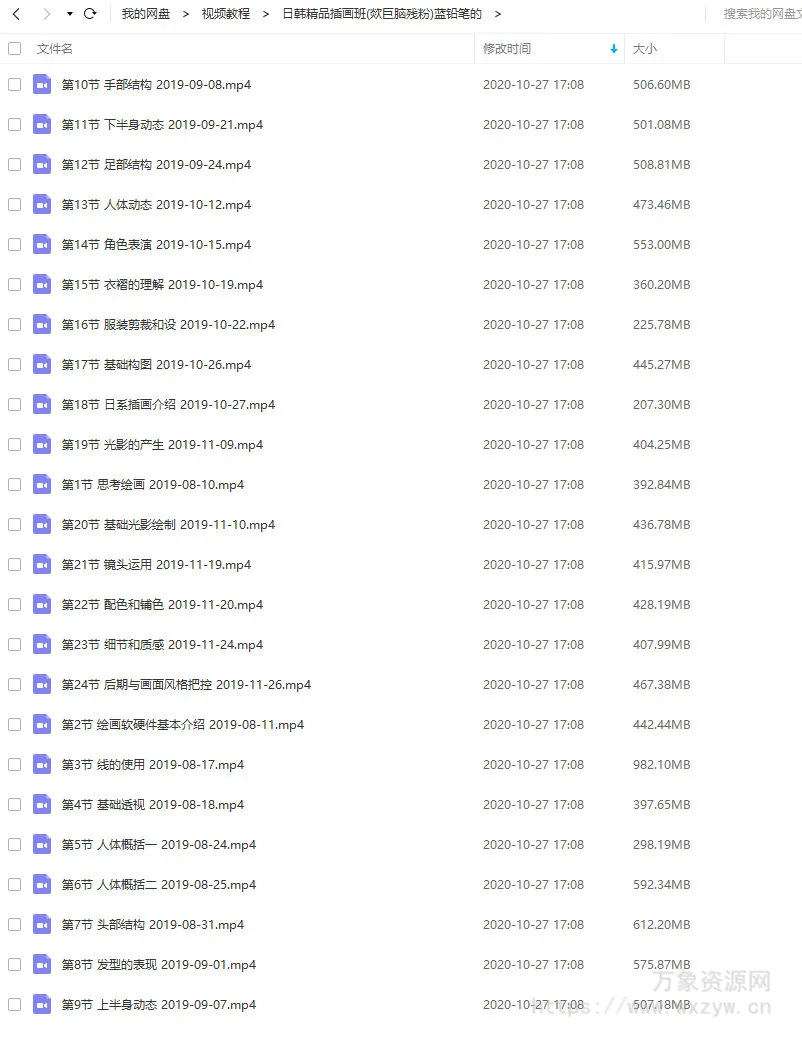Screen dimensions: 802x1041
Task: Click the video icon of 第9节 上半身动态
Action: 42,1004
